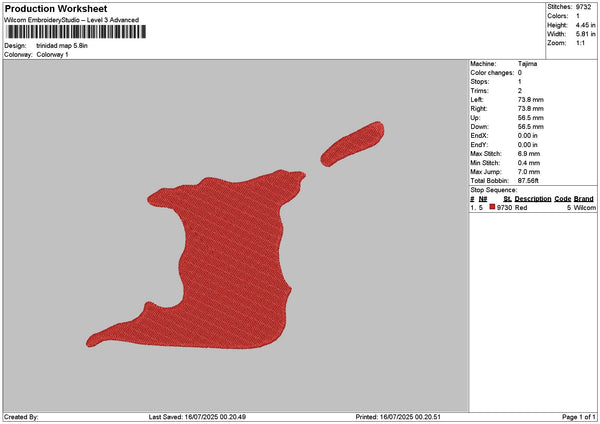Image resolution: width=600 pixels, height=424 pixels.
Task: Click the Last Saved timestamp
Action: (x=197, y=417)
